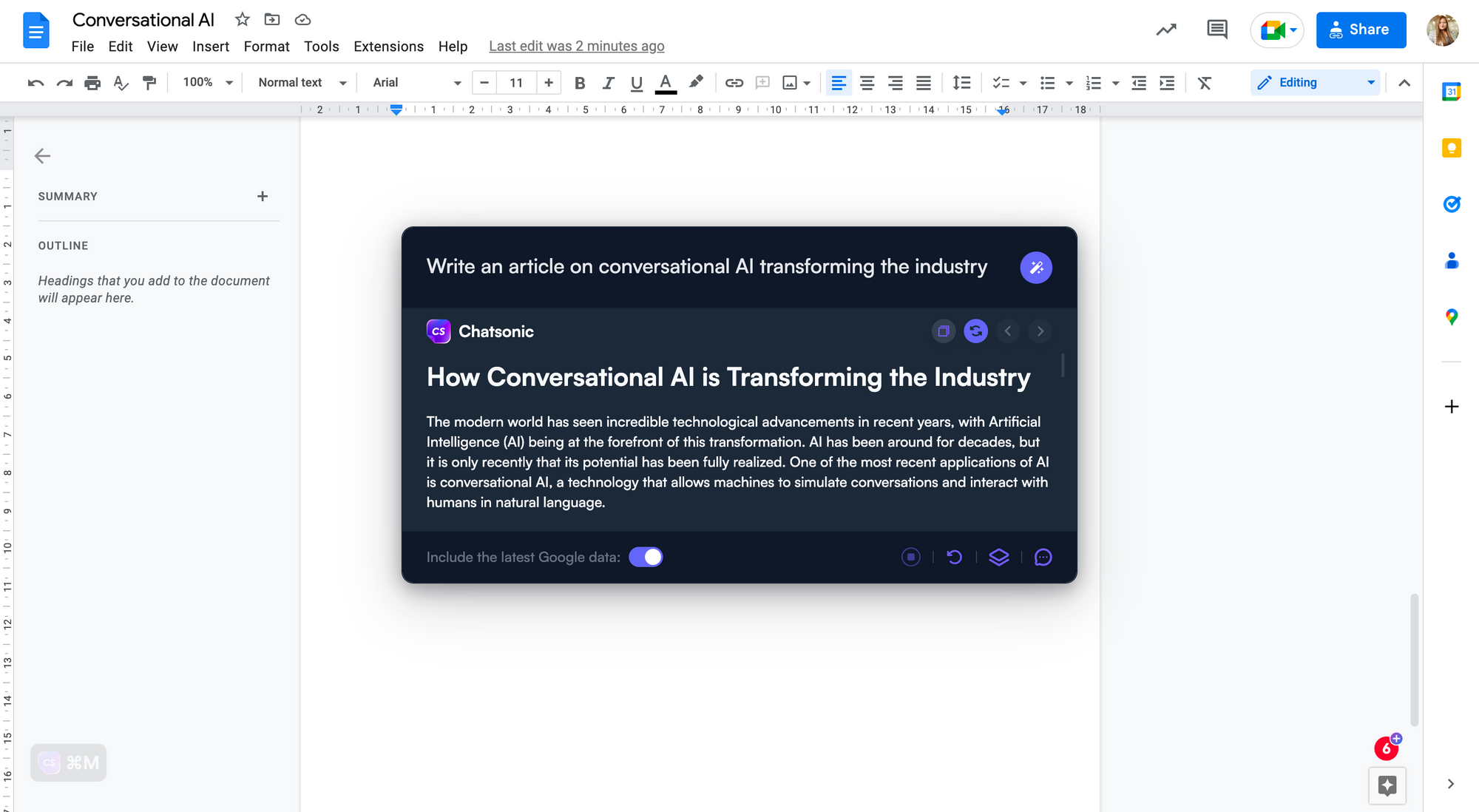1479x812 pixels.
Task: Regenerate the Chatsonic response
Action: pos(976,331)
